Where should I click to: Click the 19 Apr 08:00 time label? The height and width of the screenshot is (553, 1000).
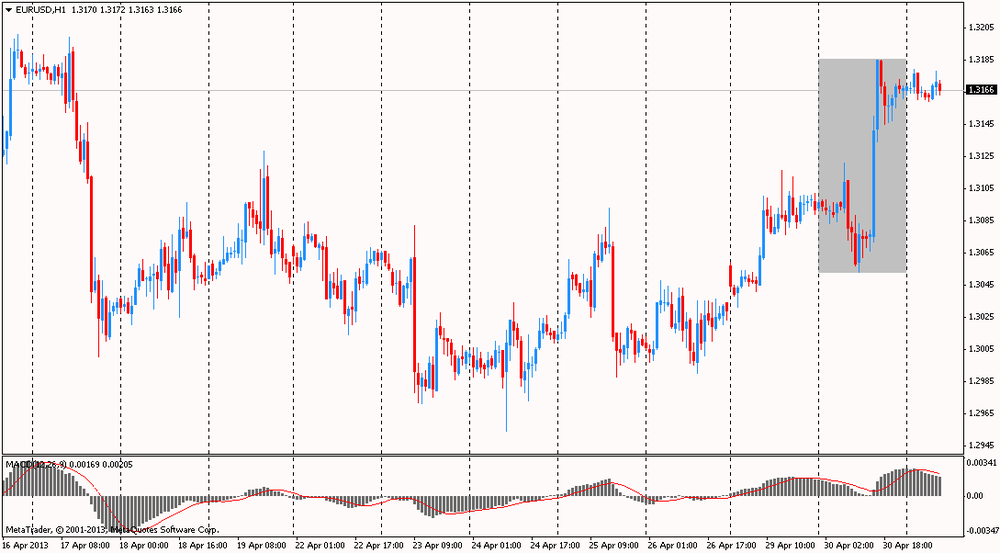(x=262, y=546)
